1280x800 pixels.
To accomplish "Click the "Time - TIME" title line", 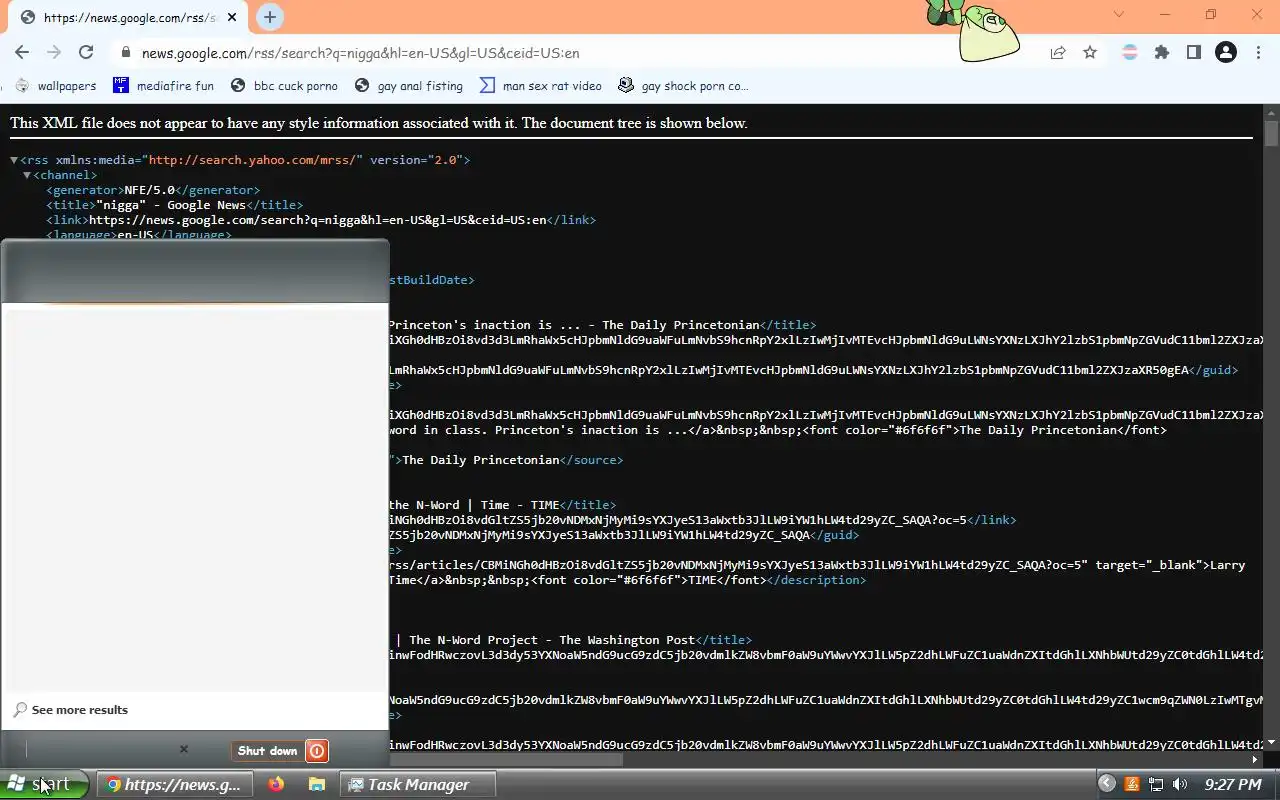I will [503, 505].
